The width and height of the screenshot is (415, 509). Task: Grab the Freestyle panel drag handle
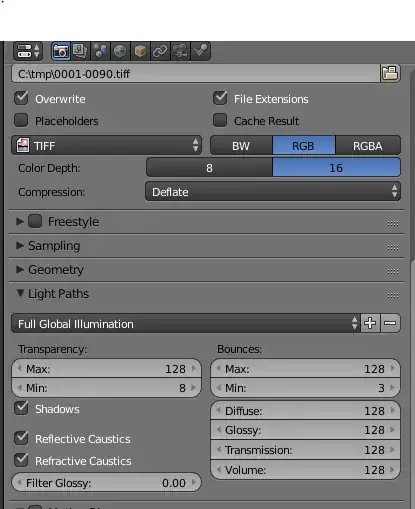coord(393,223)
